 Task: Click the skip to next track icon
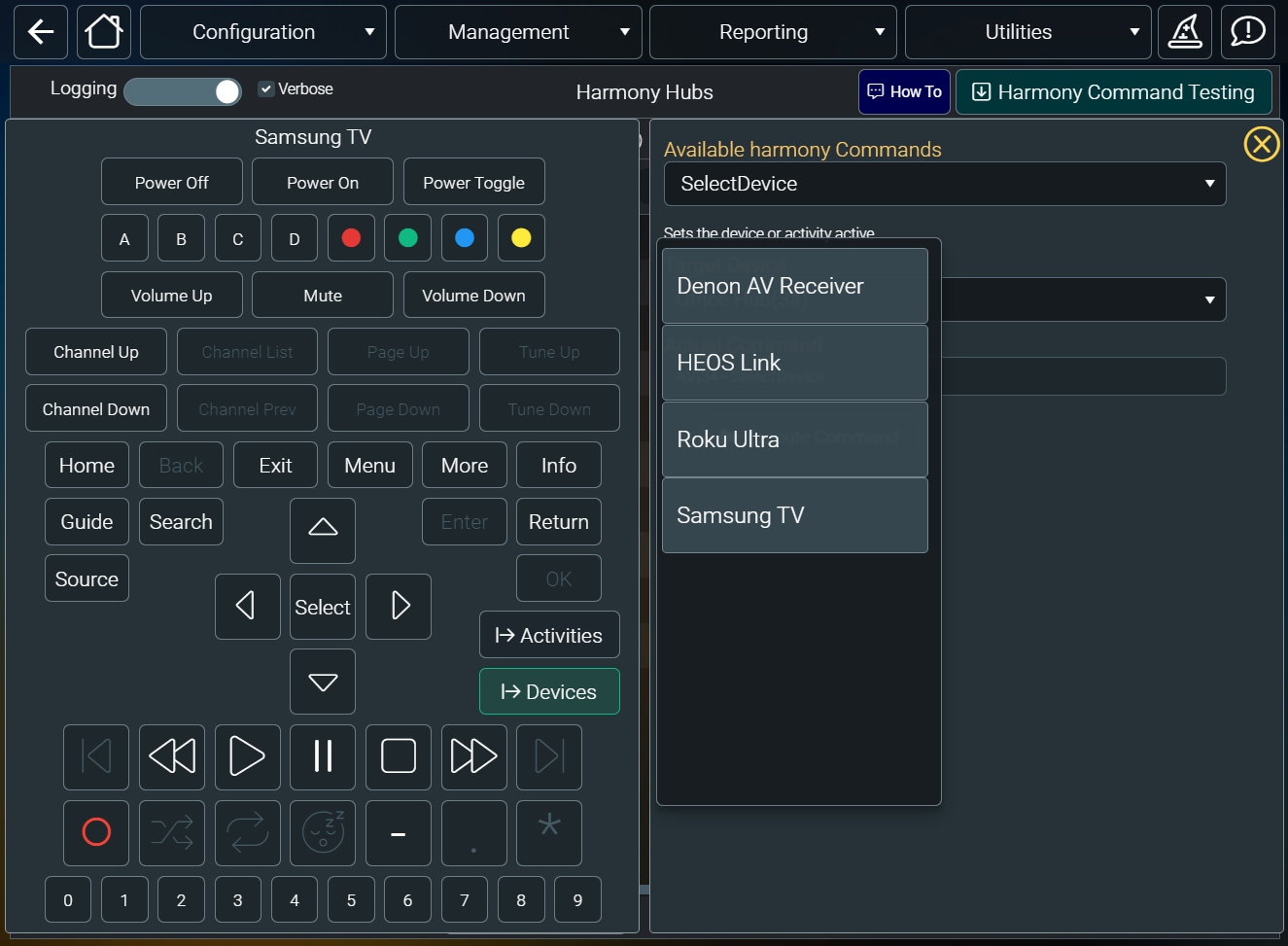click(549, 757)
